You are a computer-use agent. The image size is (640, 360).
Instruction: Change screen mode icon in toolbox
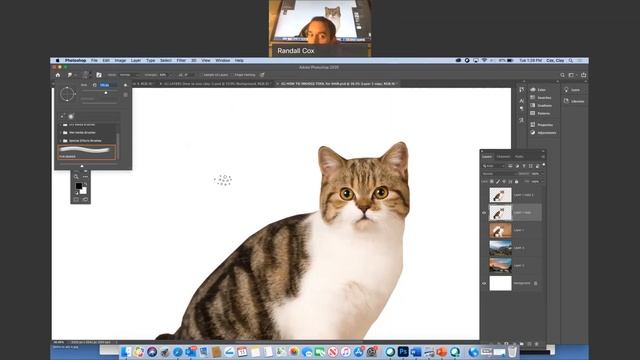pyautogui.click(x=85, y=200)
